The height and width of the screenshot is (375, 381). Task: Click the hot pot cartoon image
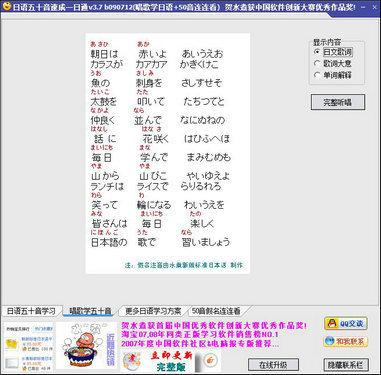tap(80, 345)
